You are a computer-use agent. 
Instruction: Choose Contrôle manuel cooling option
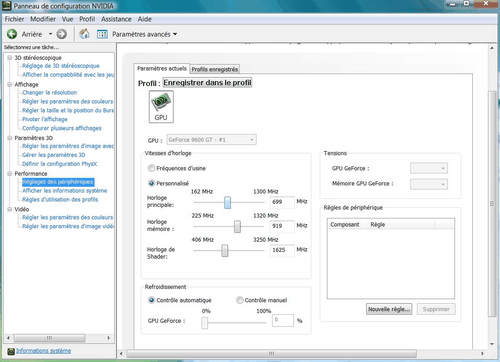tap(239, 300)
